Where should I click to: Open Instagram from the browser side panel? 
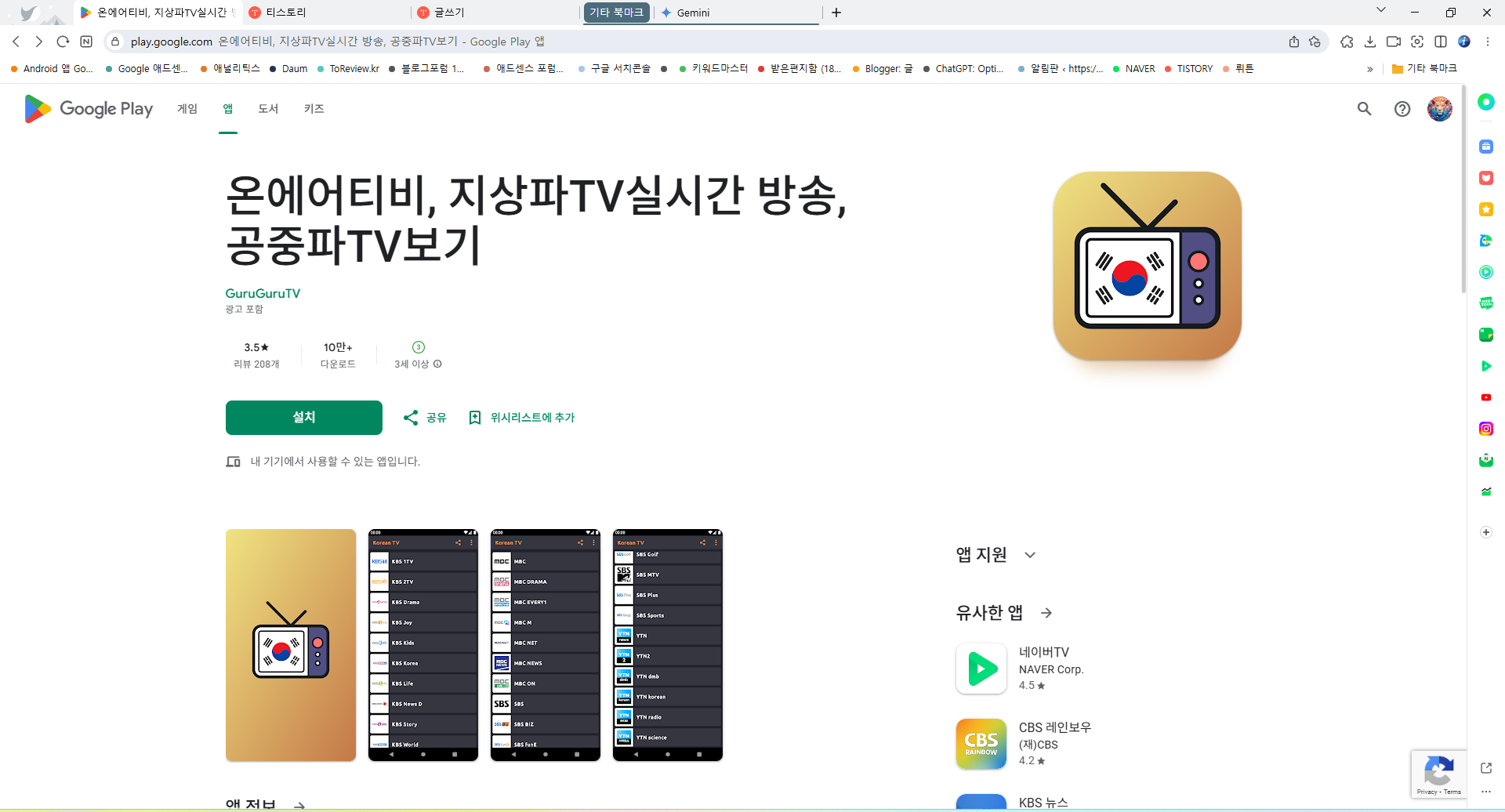pyautogui.click(x=1485, y=429)
